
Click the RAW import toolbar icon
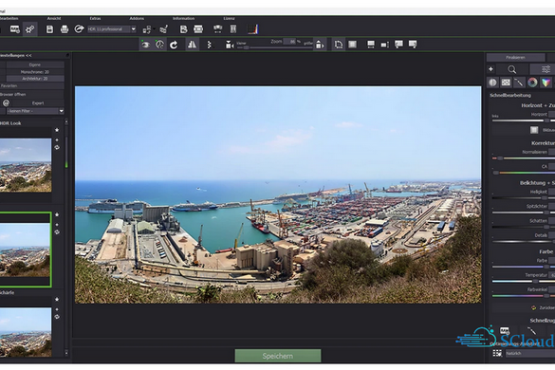(15, 29)
